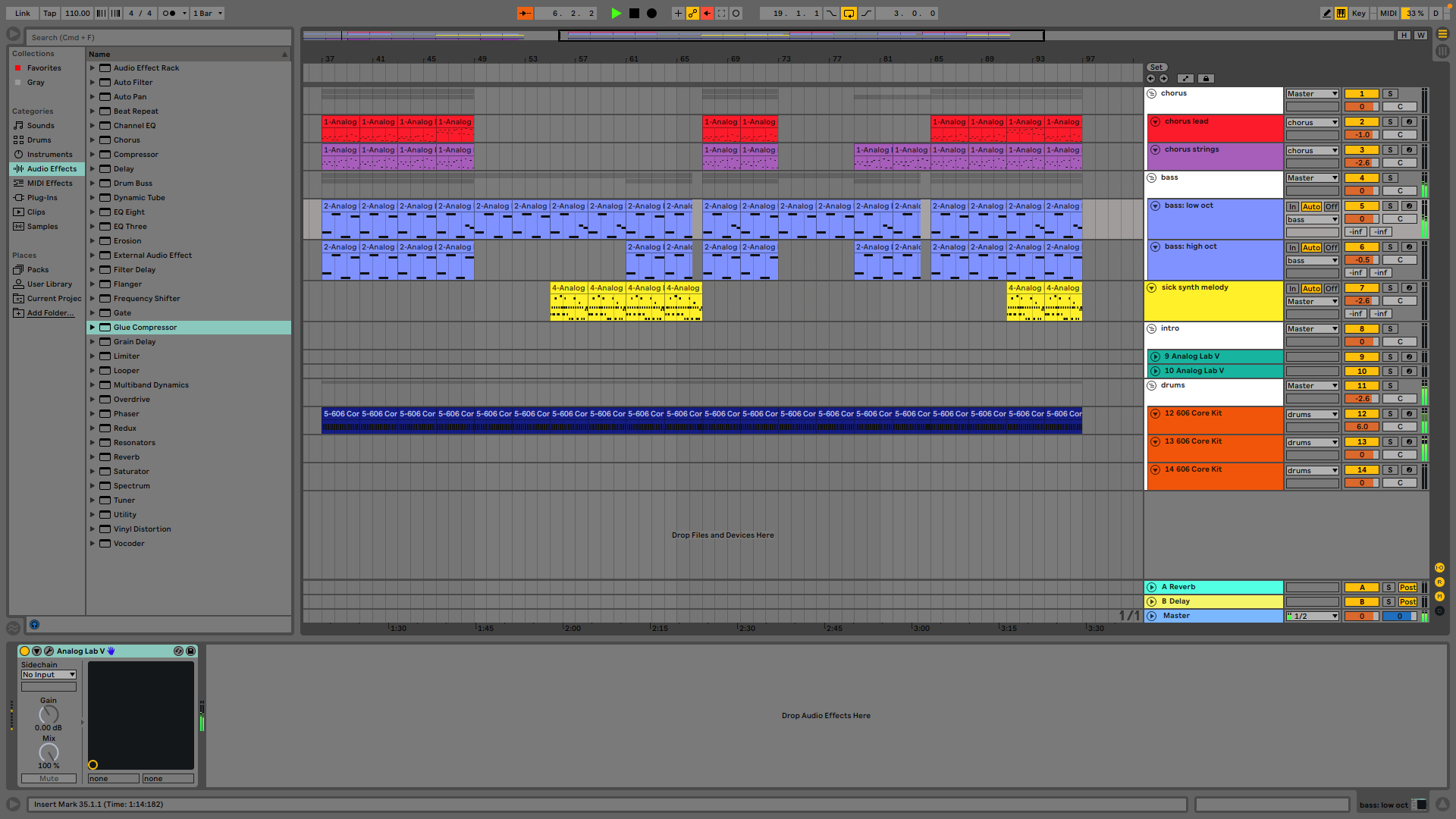Enable the Draw Mode pencil
The height and width of the screenshot is (819, 1456).
pyautogui.click(x=1326, y=13)
